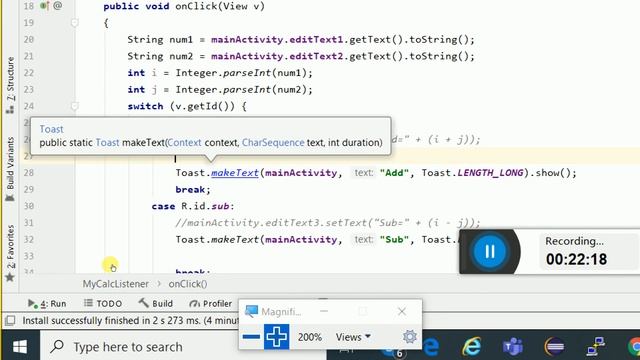
Task: Open the Profiler tool window
Action: point(211,303)
